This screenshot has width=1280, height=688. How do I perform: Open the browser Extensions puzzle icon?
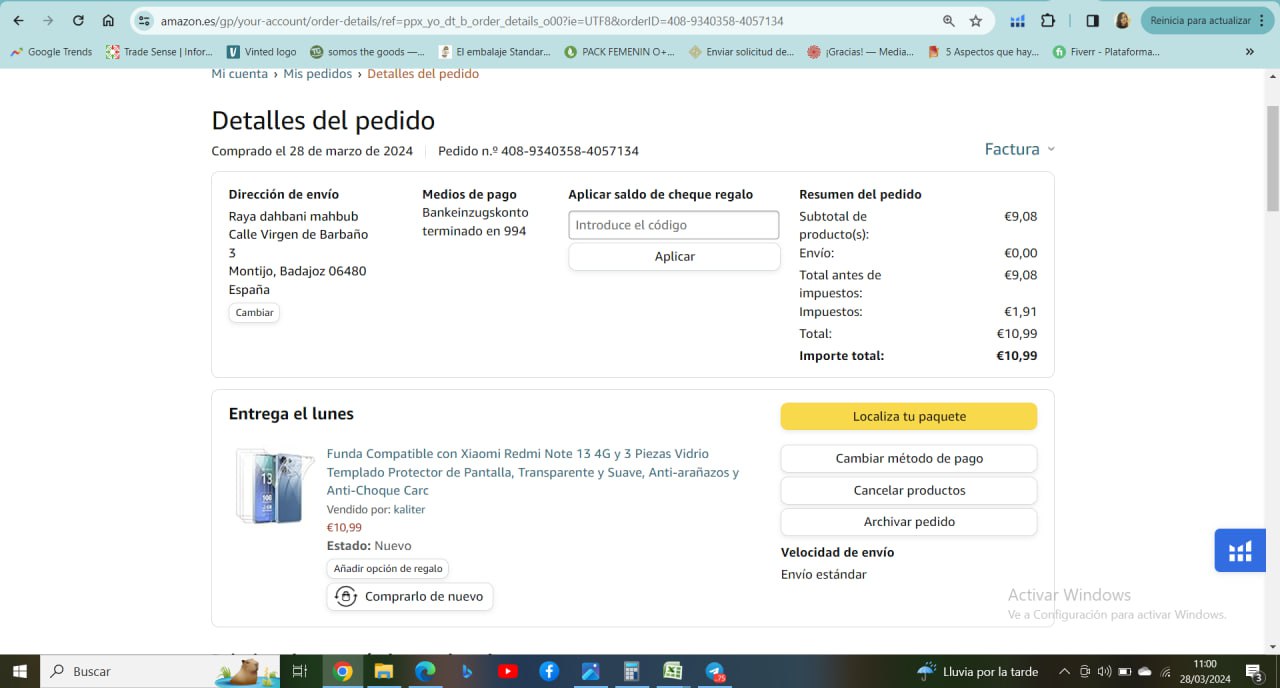[1048, 21]
